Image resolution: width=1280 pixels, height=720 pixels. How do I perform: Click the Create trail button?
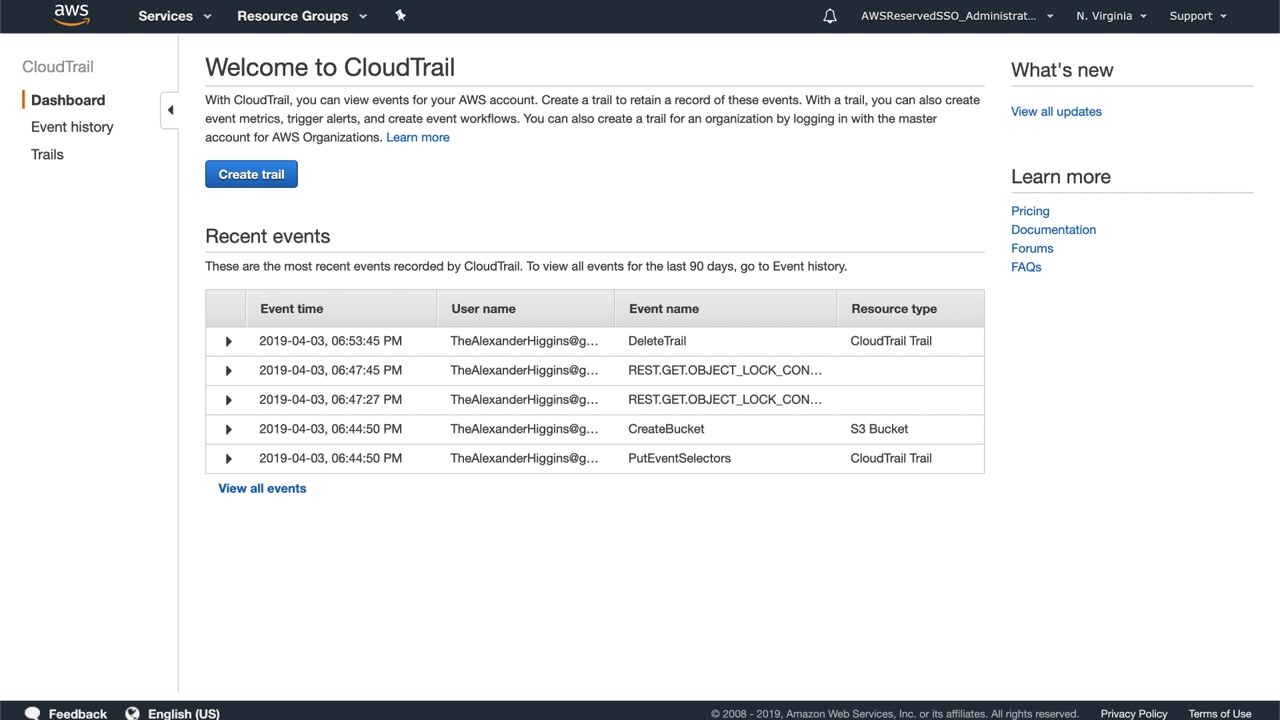251,174
